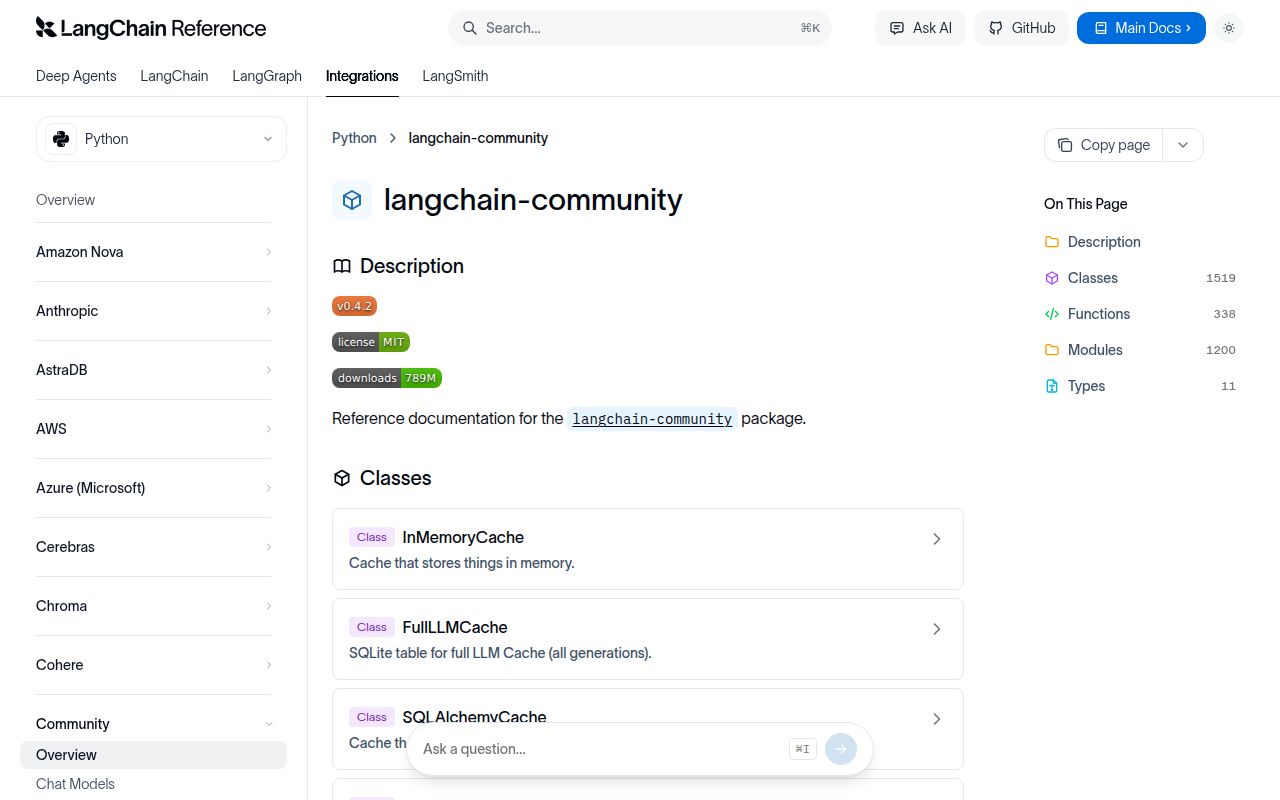Viewport: 1280px width, 800px height.
Task: Click the breadcrumb chevron after Python
Action: click(x=393, y=138)
